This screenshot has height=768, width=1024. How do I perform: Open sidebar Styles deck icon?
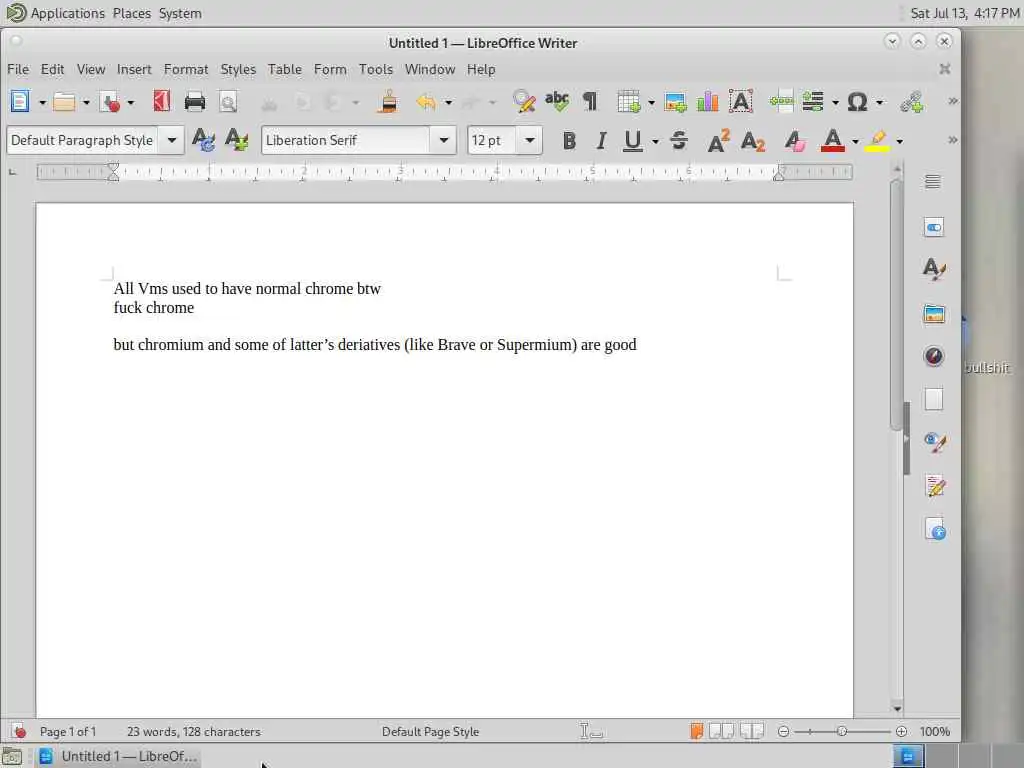point(934,269)
